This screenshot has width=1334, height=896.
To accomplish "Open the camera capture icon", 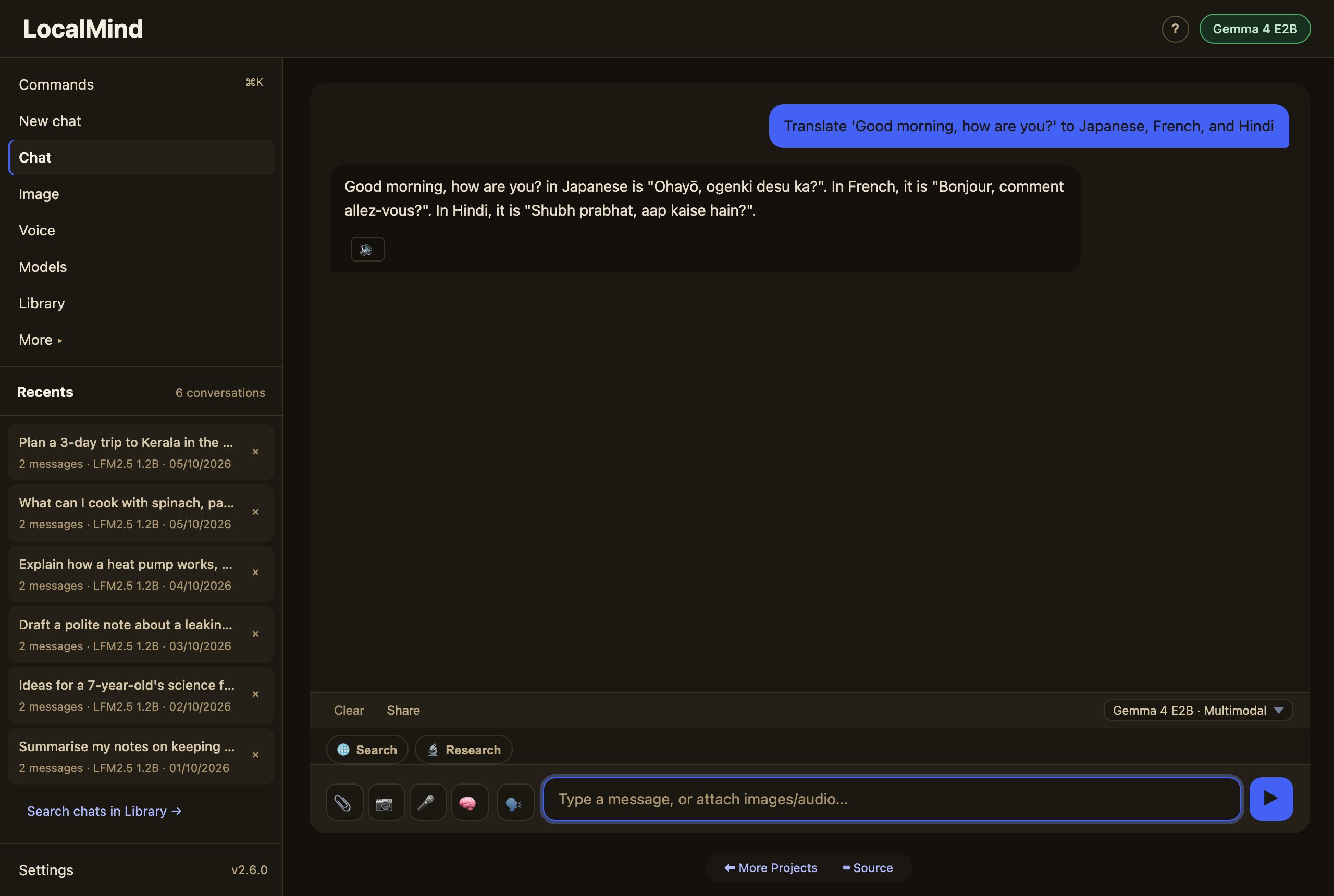I will pos(386,802).
